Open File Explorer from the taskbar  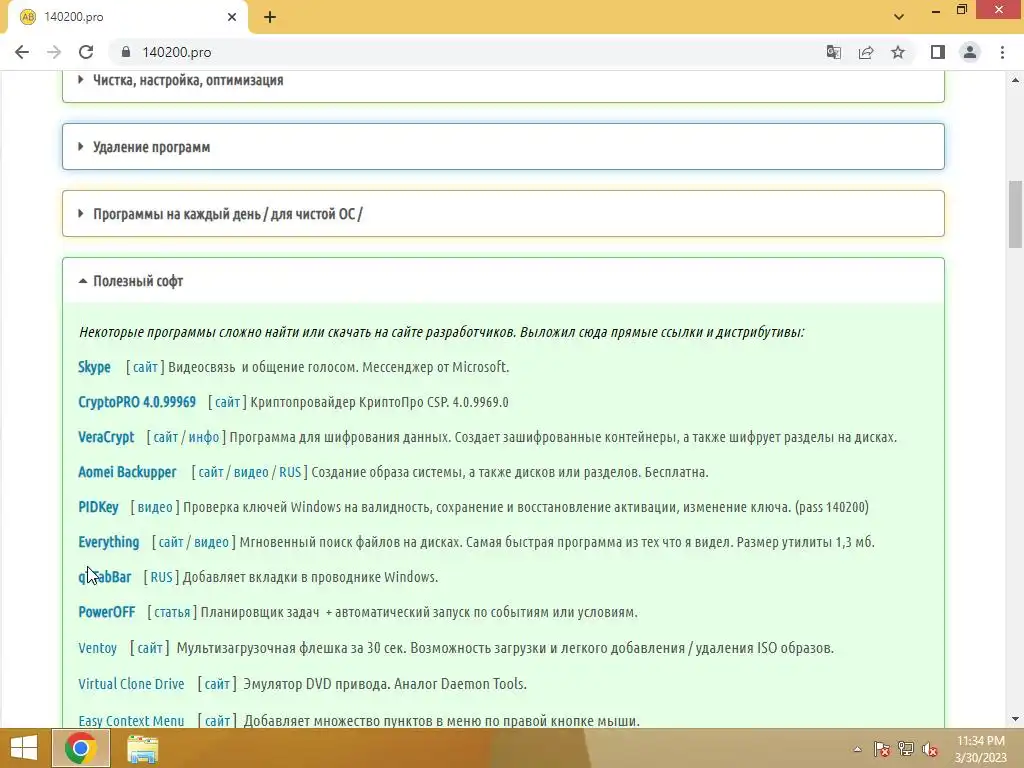[x=142, y=749]
